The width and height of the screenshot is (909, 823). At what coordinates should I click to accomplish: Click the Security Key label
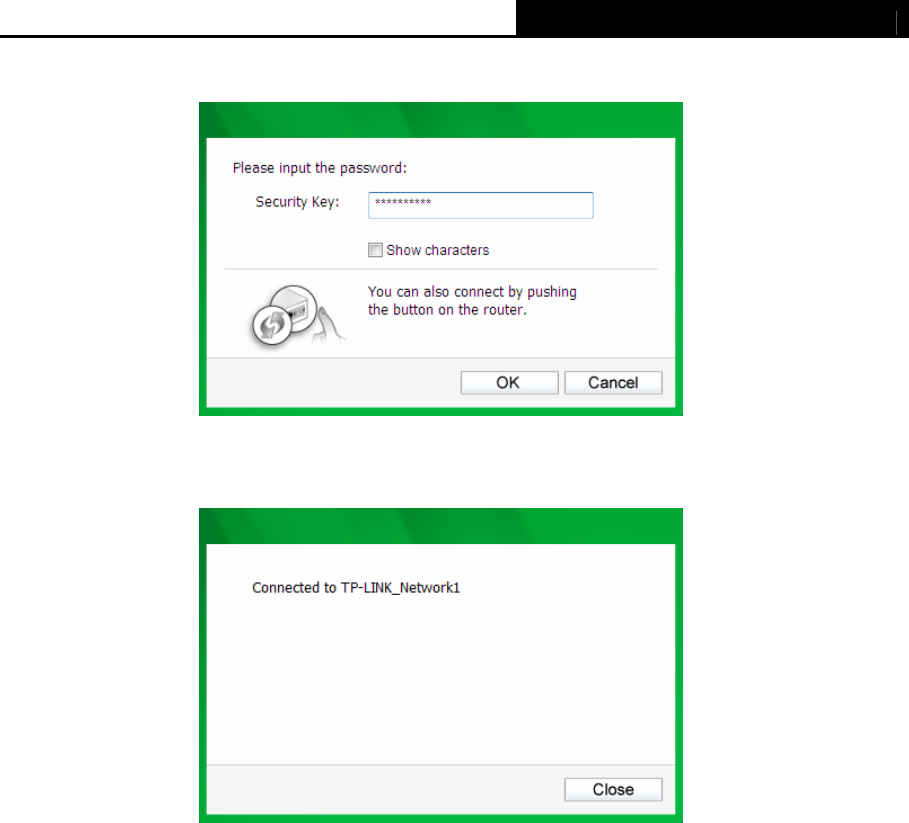(x=297, y=202)
